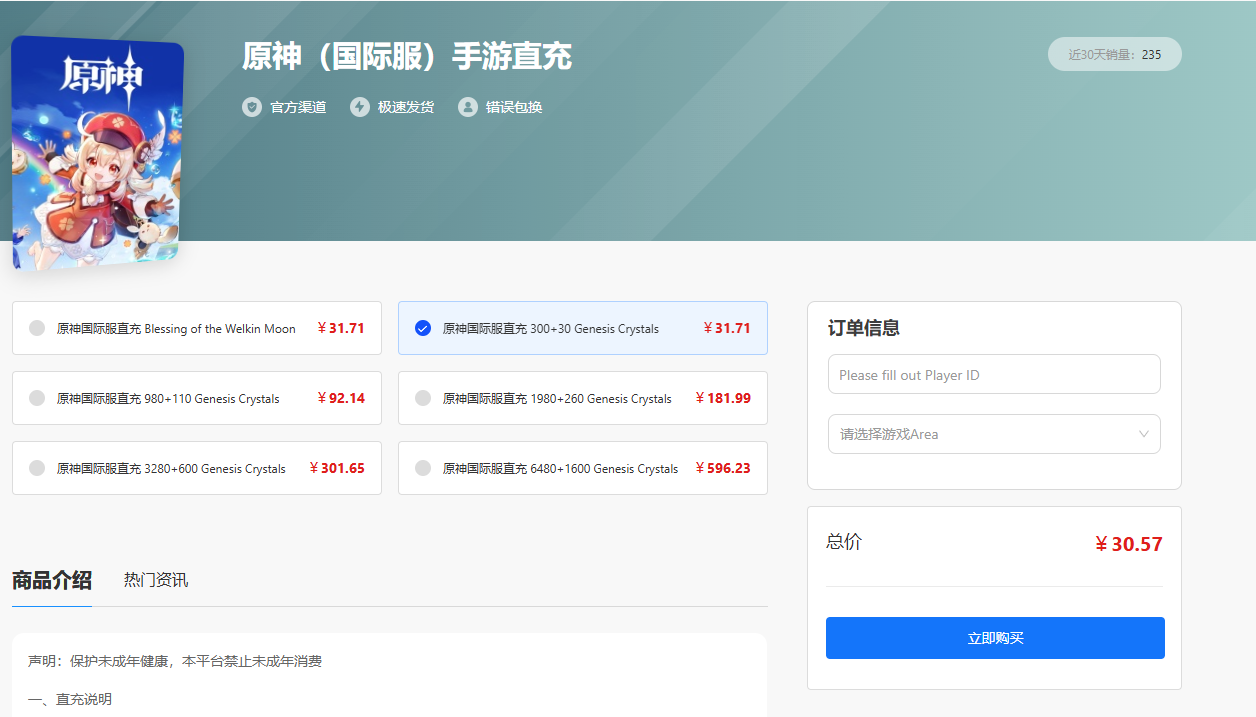The image size is (1256, 717).
Task: Click the Player ID input field
Action: point(994,375)
